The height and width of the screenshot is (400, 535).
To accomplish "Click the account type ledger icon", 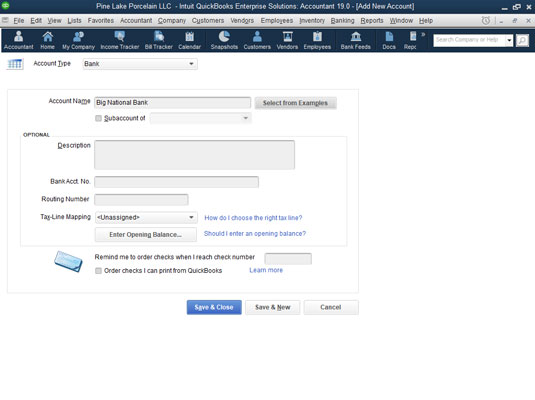I will point(15,64).
